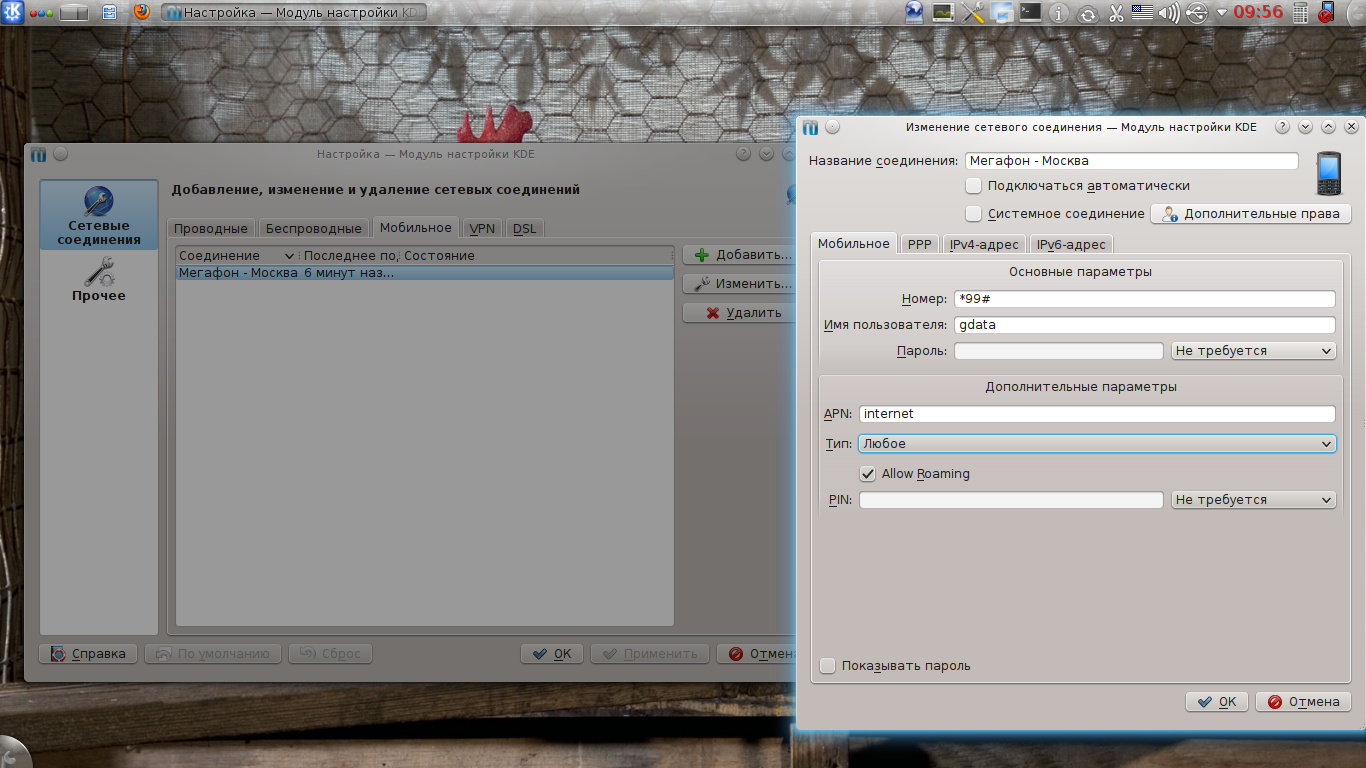Image resolution: width=1366 pixels, height=768 pixels.
Task: Switch to the VPN tab
Action: tap(483, 229)
